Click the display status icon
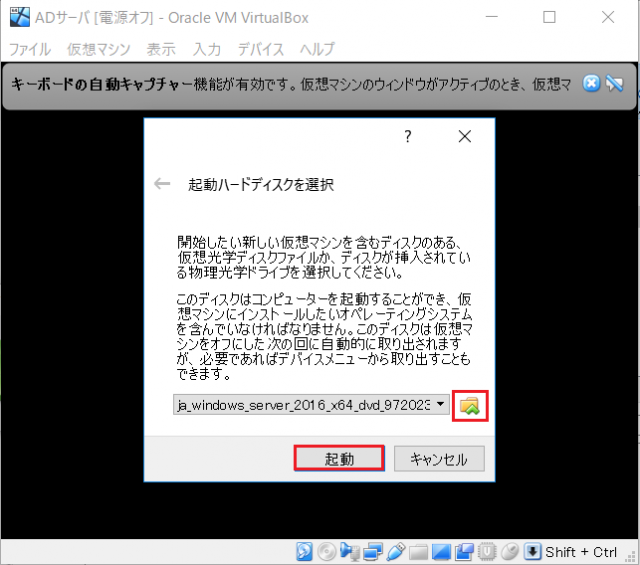This screenshot has height=565, width=640. 441,552
